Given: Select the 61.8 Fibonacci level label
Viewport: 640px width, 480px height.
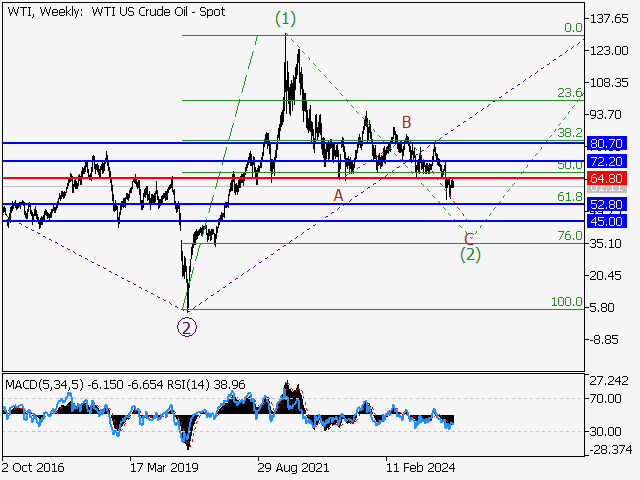Looking at the screenshot, I should [x=569, y=197].
